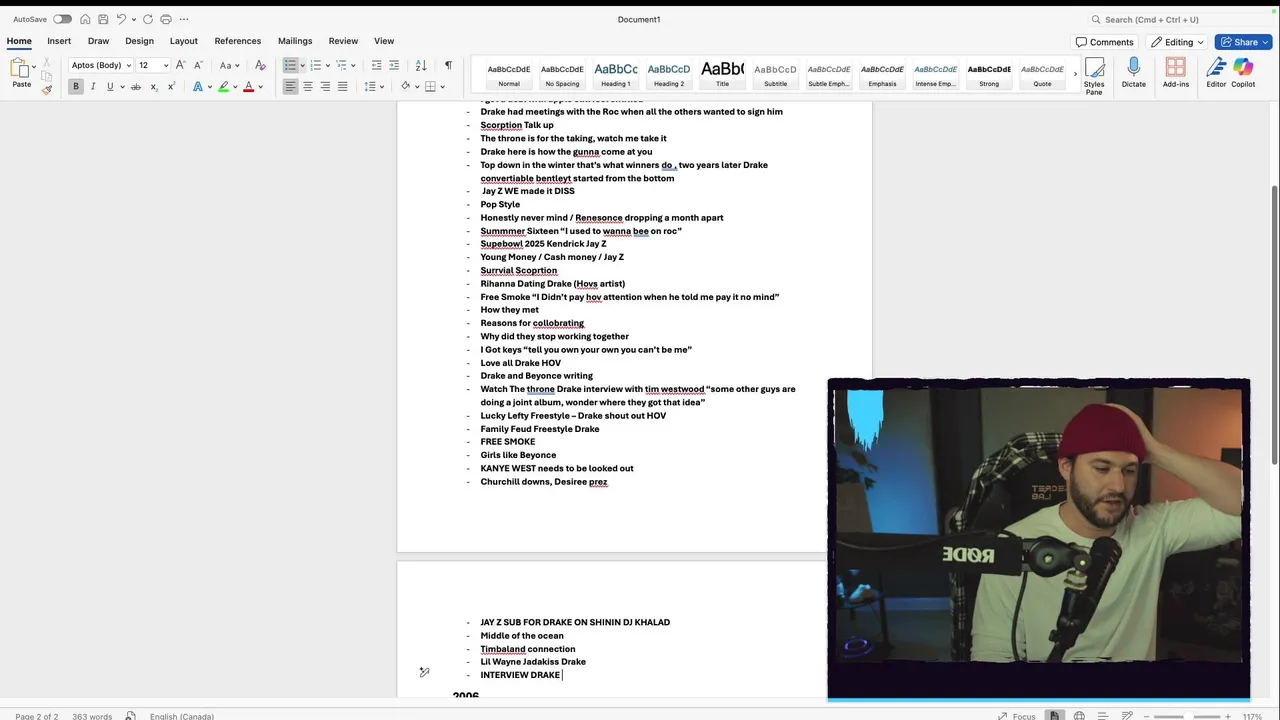Image resolution: width=1280 pixels, height=720 pixels.
Task: Click the Clear Formatting icon
Action: point(260,65)
